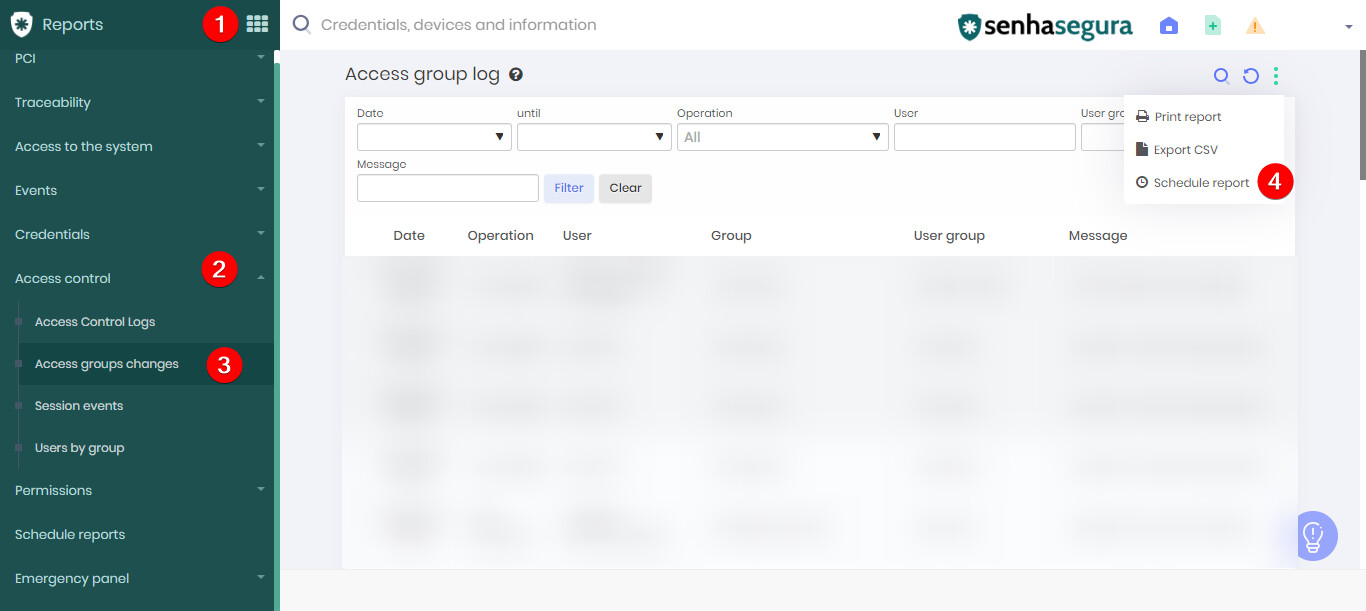Click the clock icon for Schedule report

pyautogui.click(x=1142, y=183)
